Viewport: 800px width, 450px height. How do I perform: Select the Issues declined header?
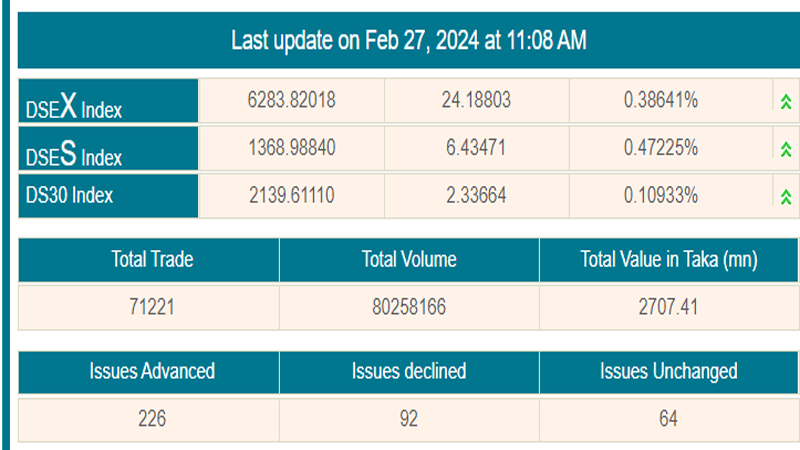pos(408,371)
